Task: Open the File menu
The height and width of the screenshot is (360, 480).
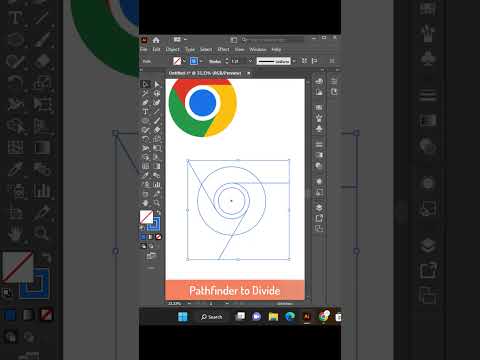Action: pos(144,49)
